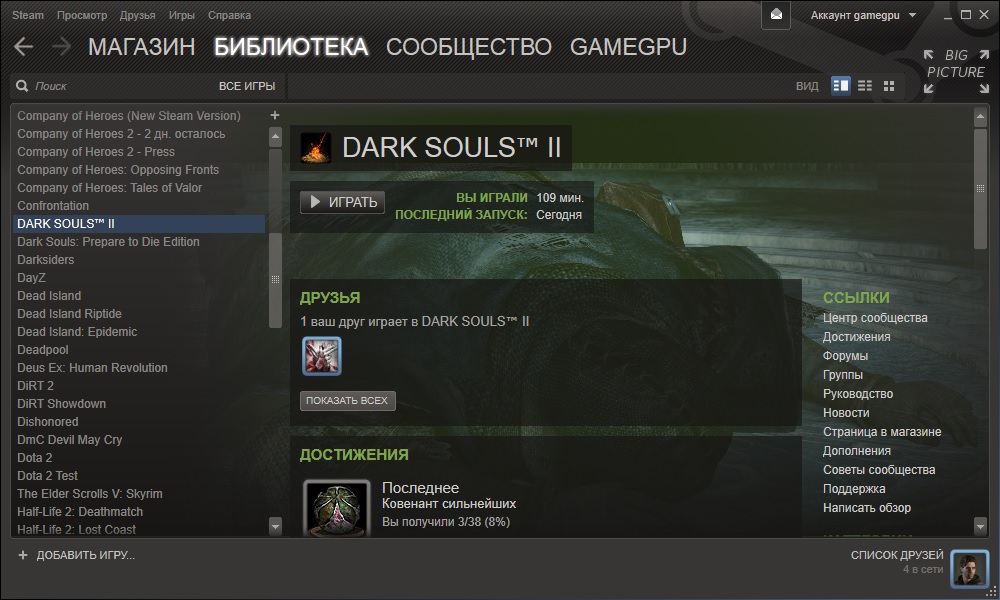Click the ИГРАТЬ play button
The image size is (1000, 600).
click(x=342, y=202)
